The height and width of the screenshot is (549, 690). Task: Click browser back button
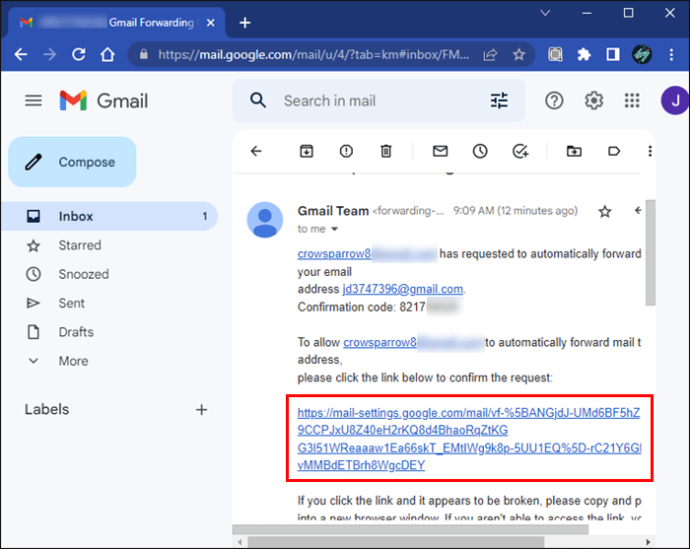click(21, 55)
